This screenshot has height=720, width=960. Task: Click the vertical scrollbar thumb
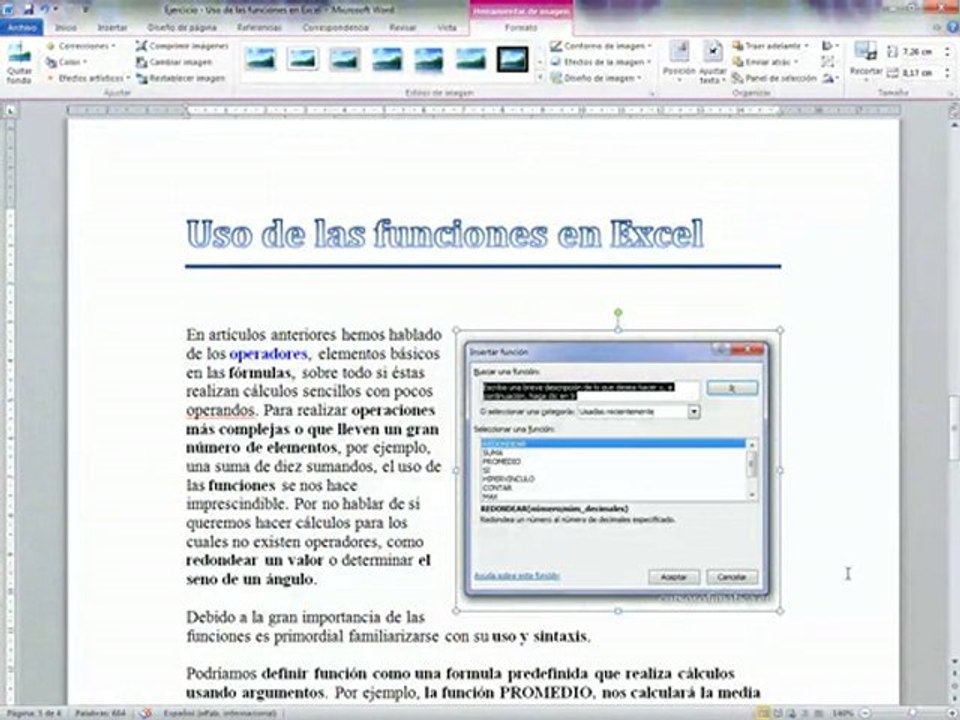(954, 428)
